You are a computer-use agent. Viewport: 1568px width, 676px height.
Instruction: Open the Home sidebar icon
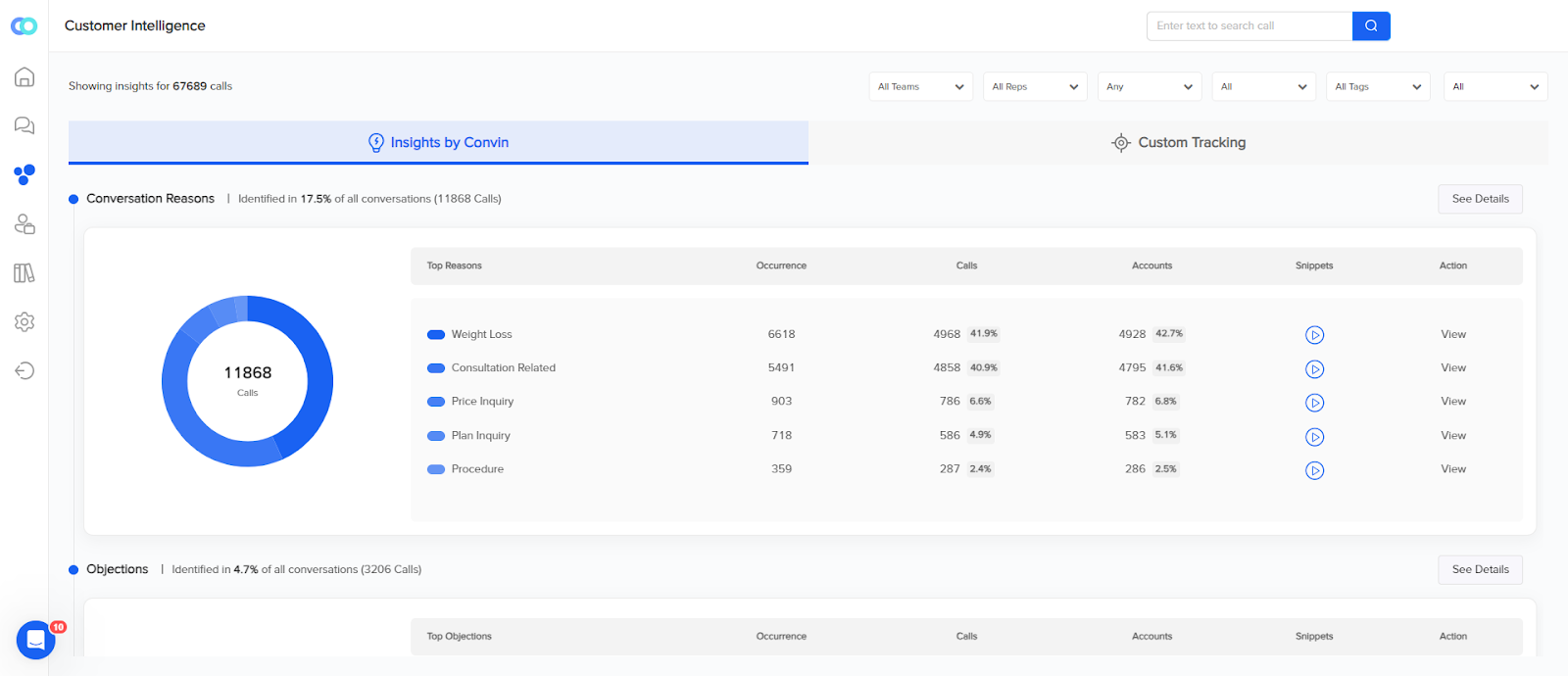(x=24, y=76)
